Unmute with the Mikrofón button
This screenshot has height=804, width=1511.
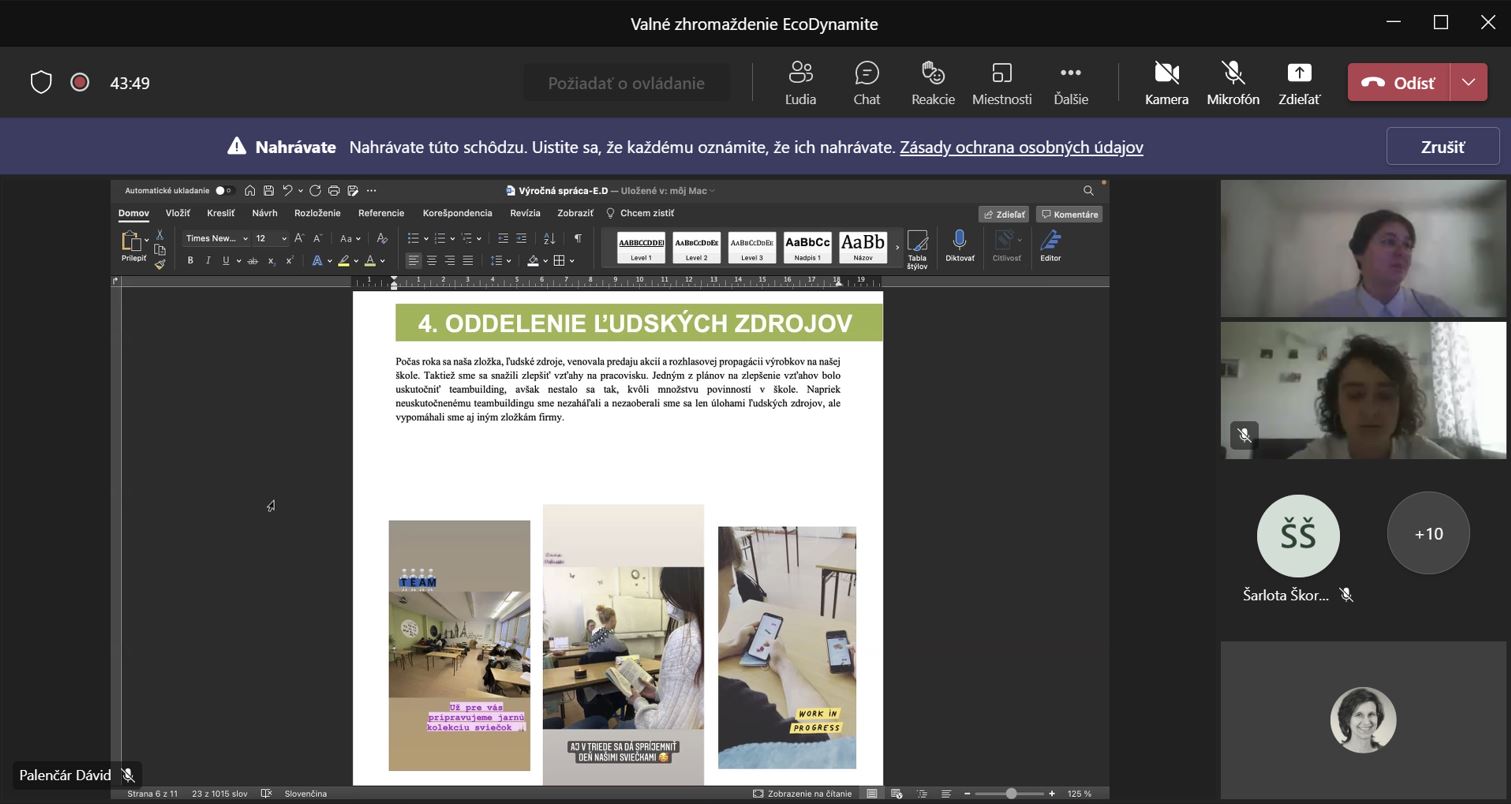point(1232,83)
